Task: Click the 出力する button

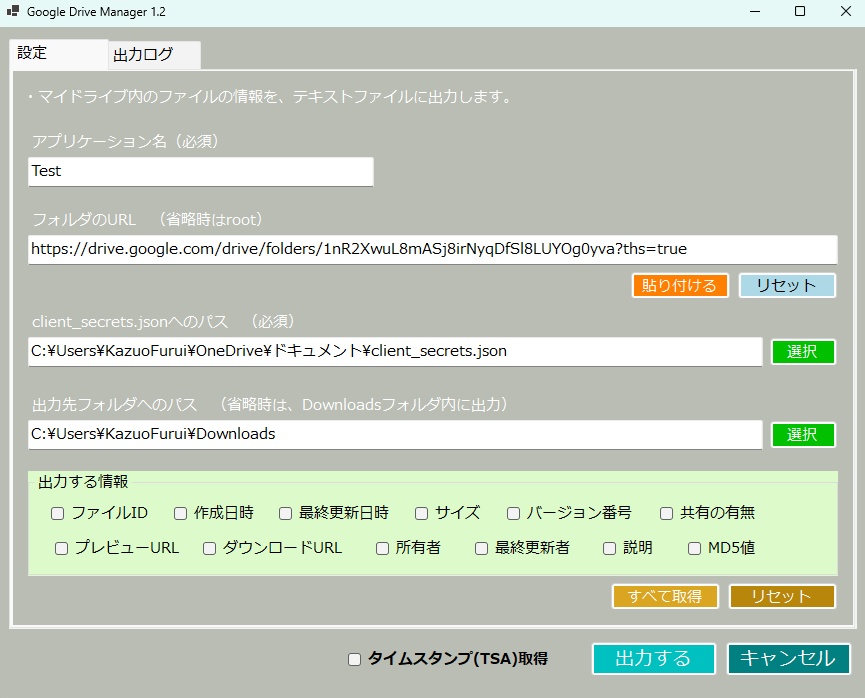Action: [x=654, y=659]
